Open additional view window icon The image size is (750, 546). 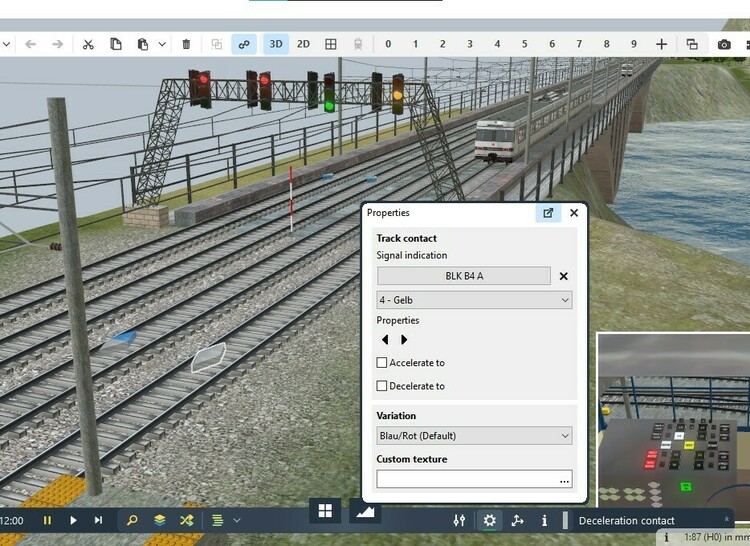[x=692, y=44]
